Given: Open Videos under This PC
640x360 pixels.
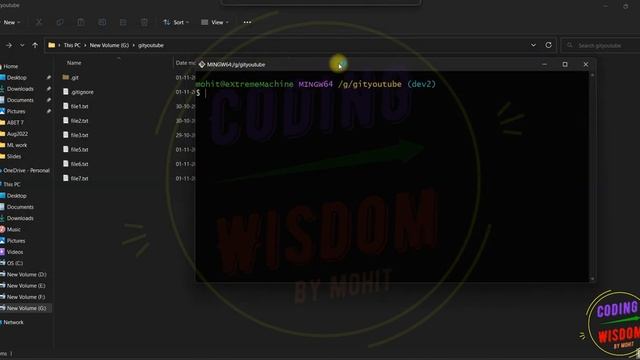Looking at the screenshot, I should (14, 252).
